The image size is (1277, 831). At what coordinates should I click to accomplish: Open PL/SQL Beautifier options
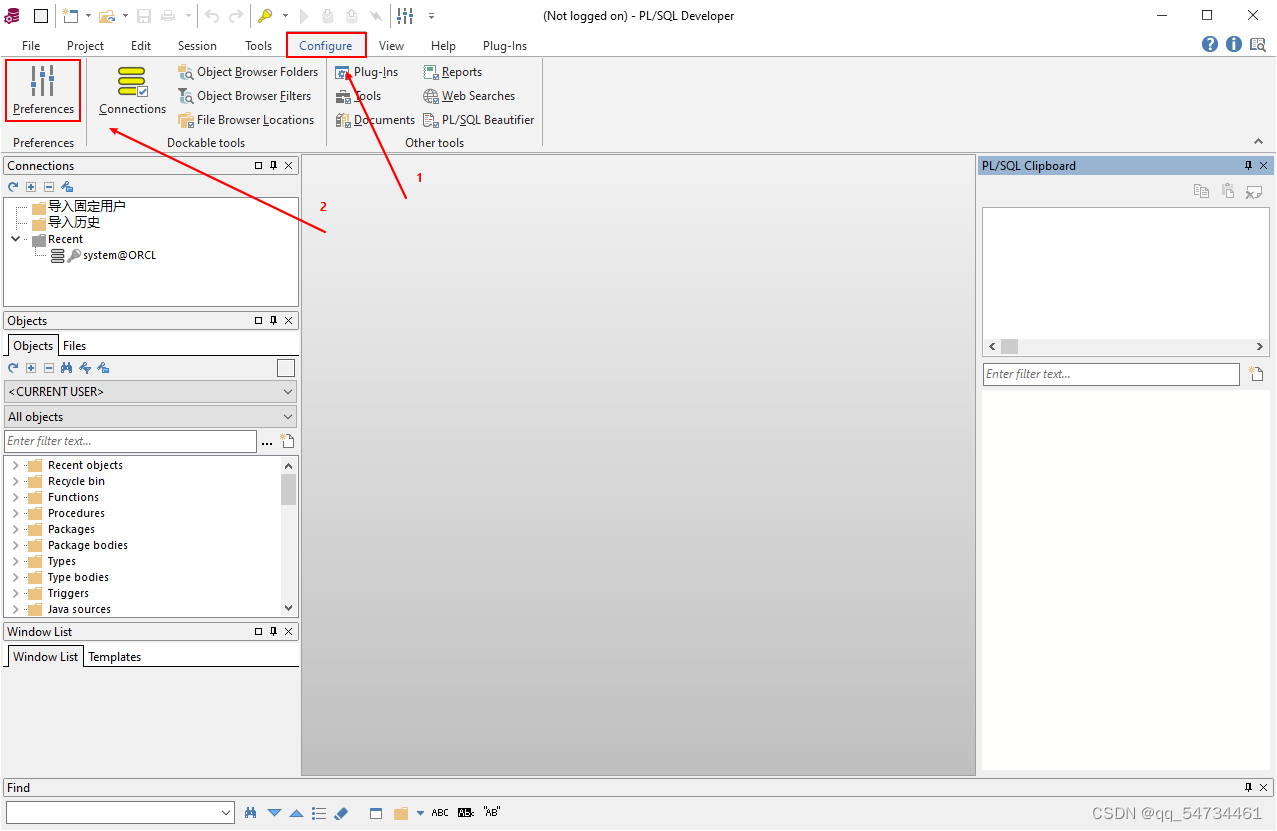pos(479,120)
